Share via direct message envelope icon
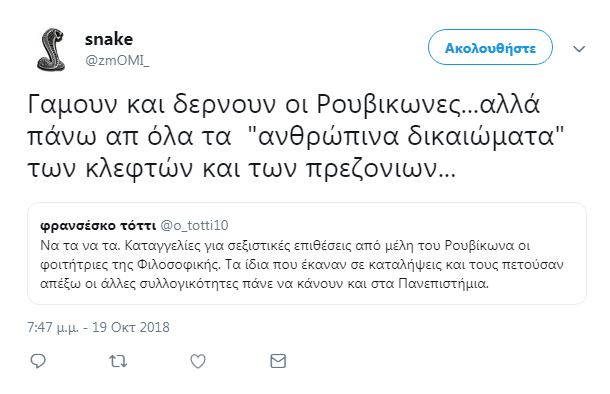This screenshot has width=610, height=394. click(x=278, y=361)
